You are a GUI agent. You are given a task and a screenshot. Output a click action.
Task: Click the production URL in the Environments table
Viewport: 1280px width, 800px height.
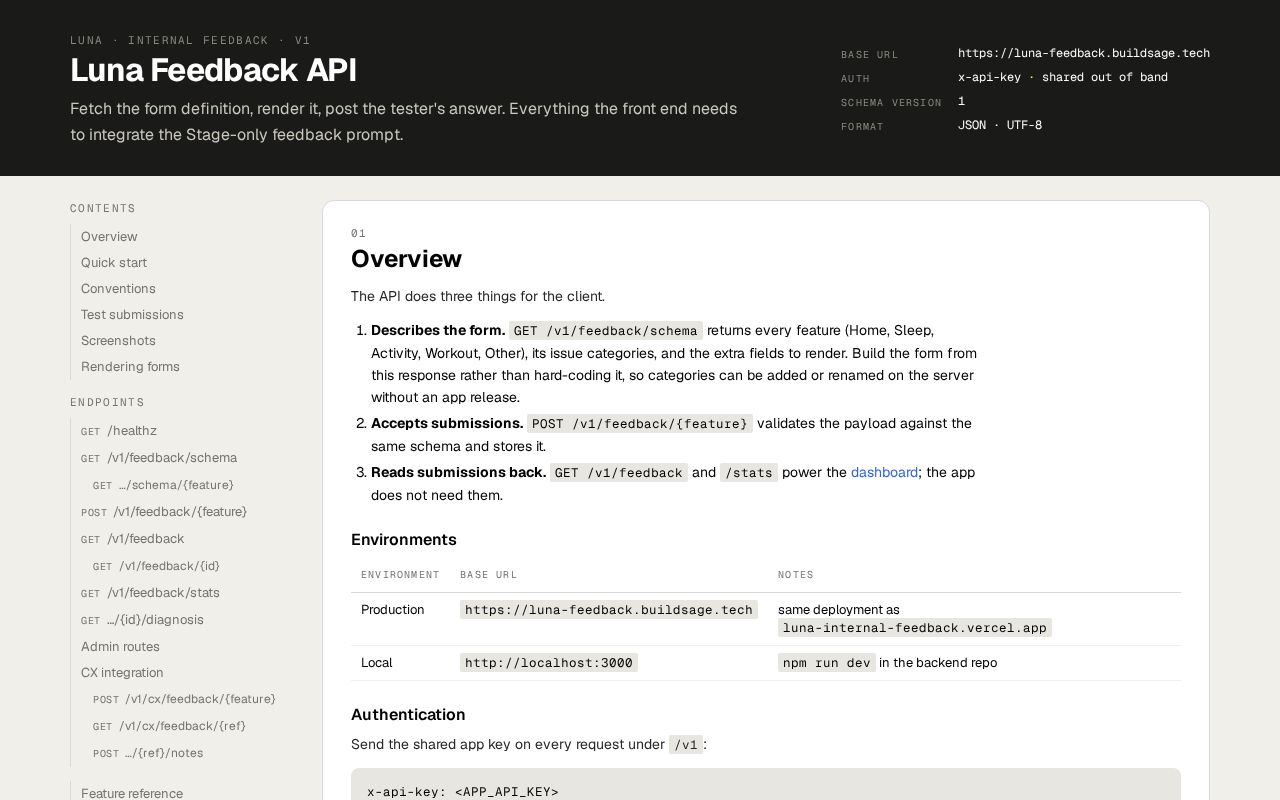pyautogui.click(x=609, y=610)
